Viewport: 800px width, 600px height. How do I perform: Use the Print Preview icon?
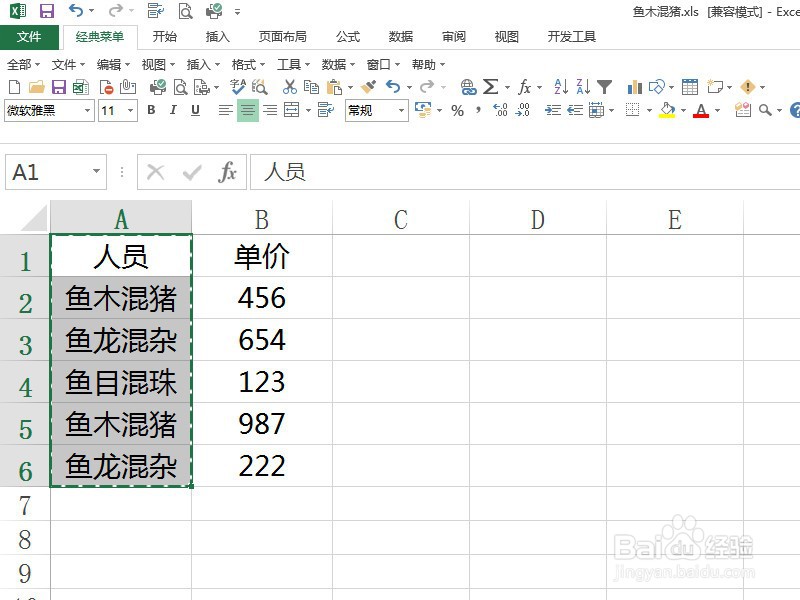click(182, 87)
